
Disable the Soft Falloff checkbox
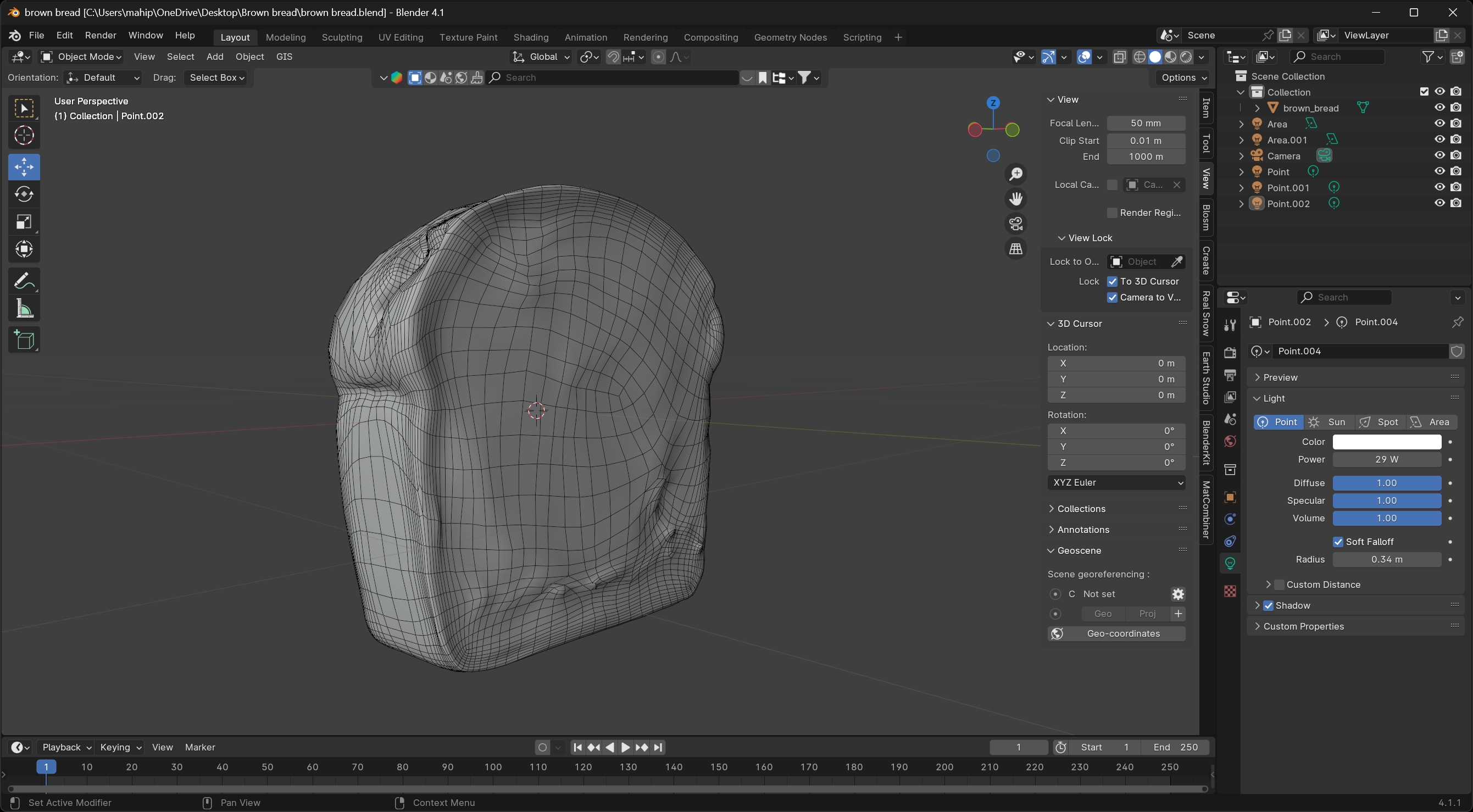click(1338, 542)
